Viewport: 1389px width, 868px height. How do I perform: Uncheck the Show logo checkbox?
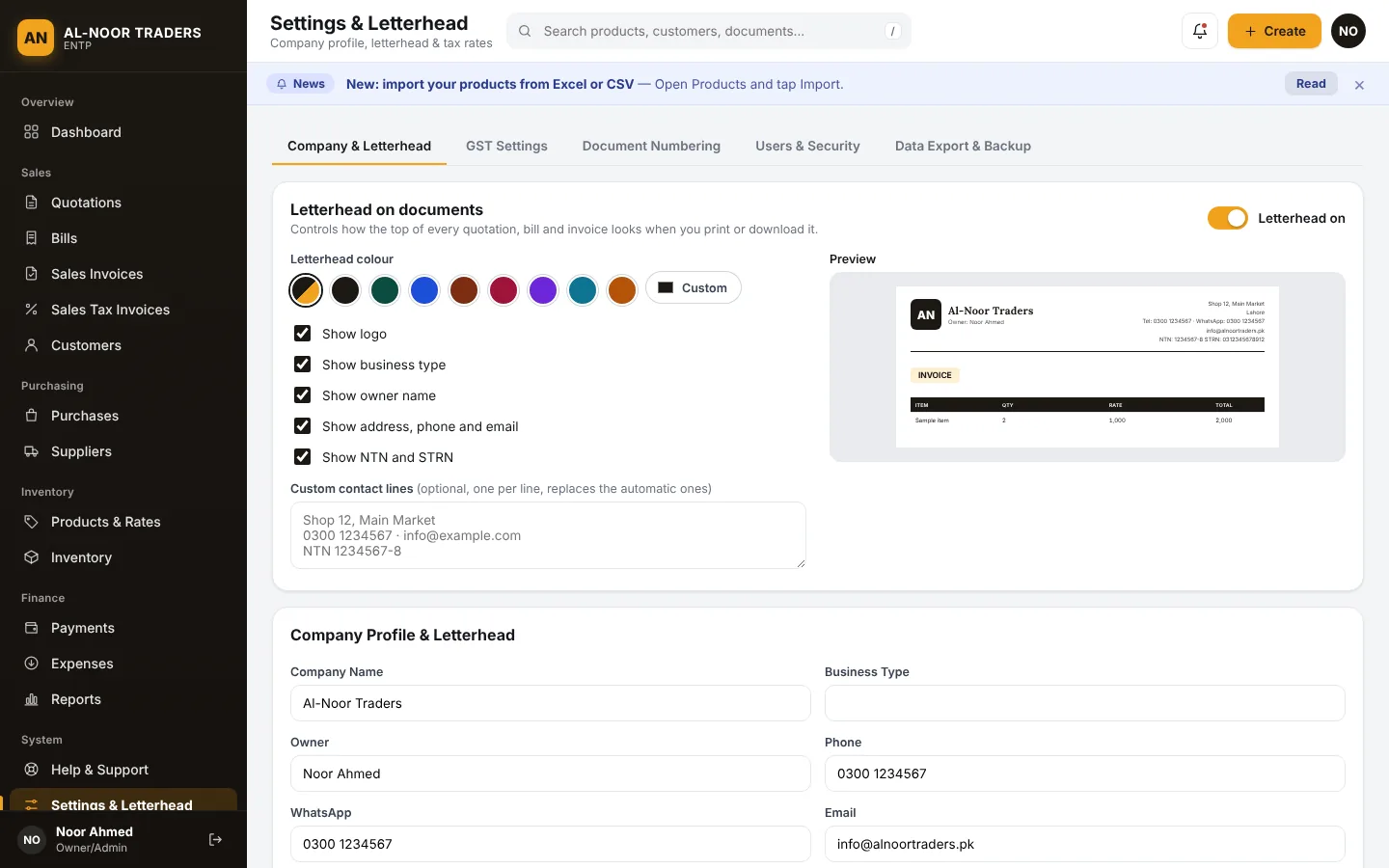[x=302, y=334]
